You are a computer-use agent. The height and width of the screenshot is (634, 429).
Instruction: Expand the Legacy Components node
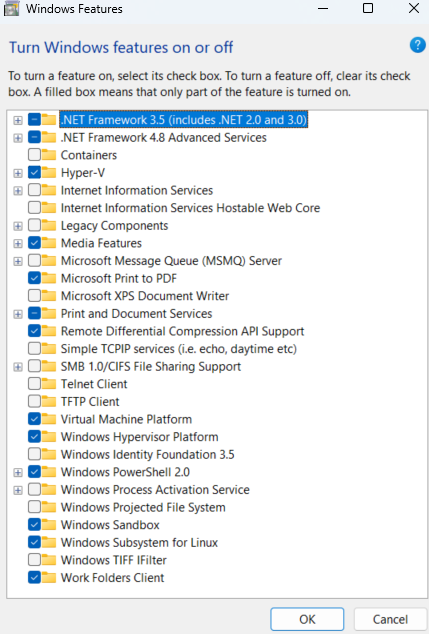click(x=18, y=226)
